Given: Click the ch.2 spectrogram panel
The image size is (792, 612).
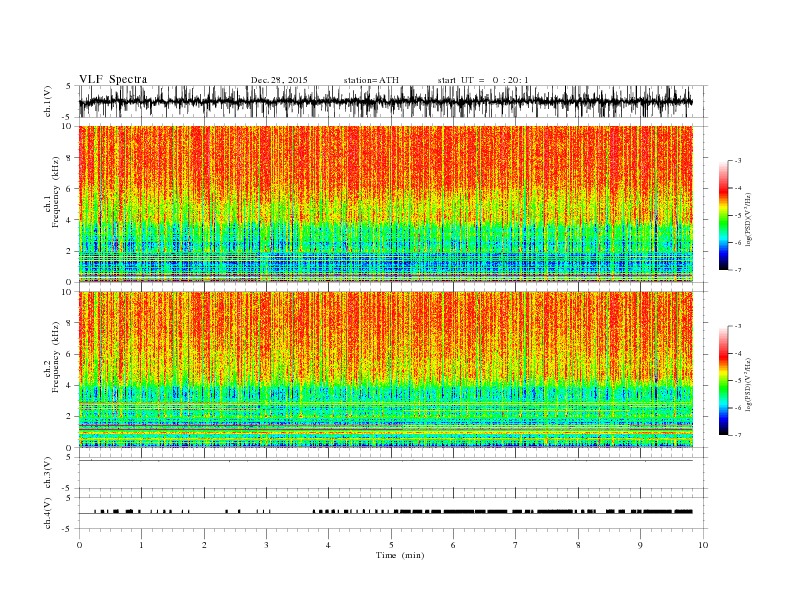Looking at the screenshot, I should 386,370.
